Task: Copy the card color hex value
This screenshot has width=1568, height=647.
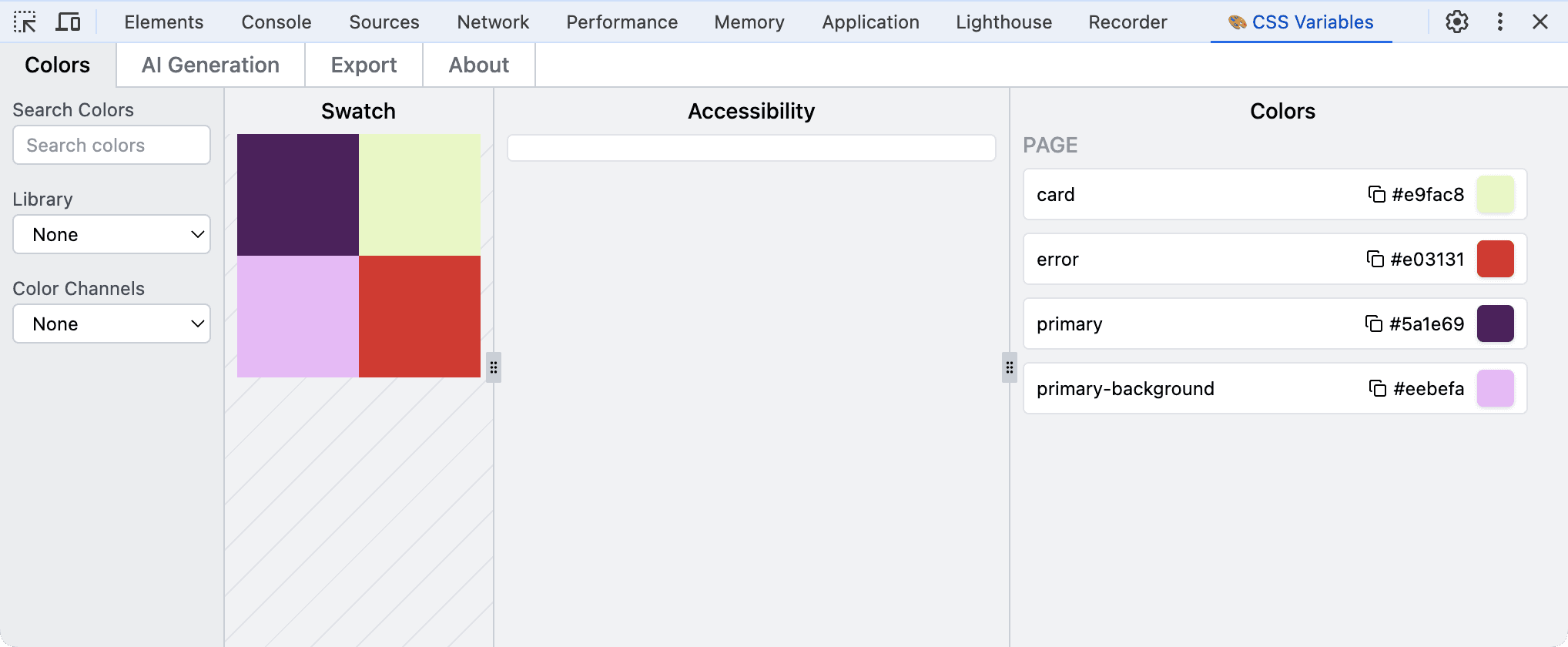Action: click(x=1376, y=194)
